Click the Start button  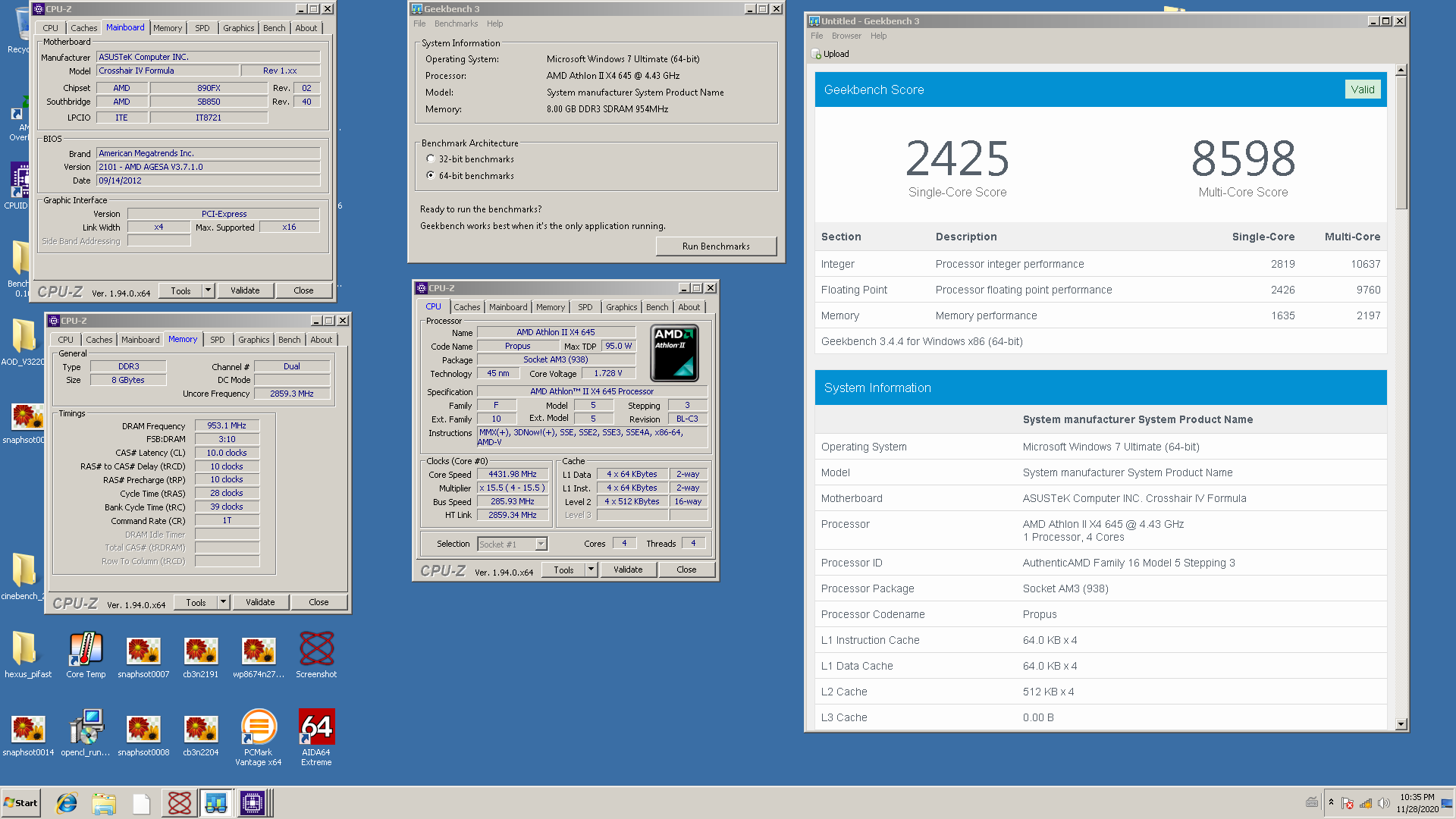coord(20,803)
